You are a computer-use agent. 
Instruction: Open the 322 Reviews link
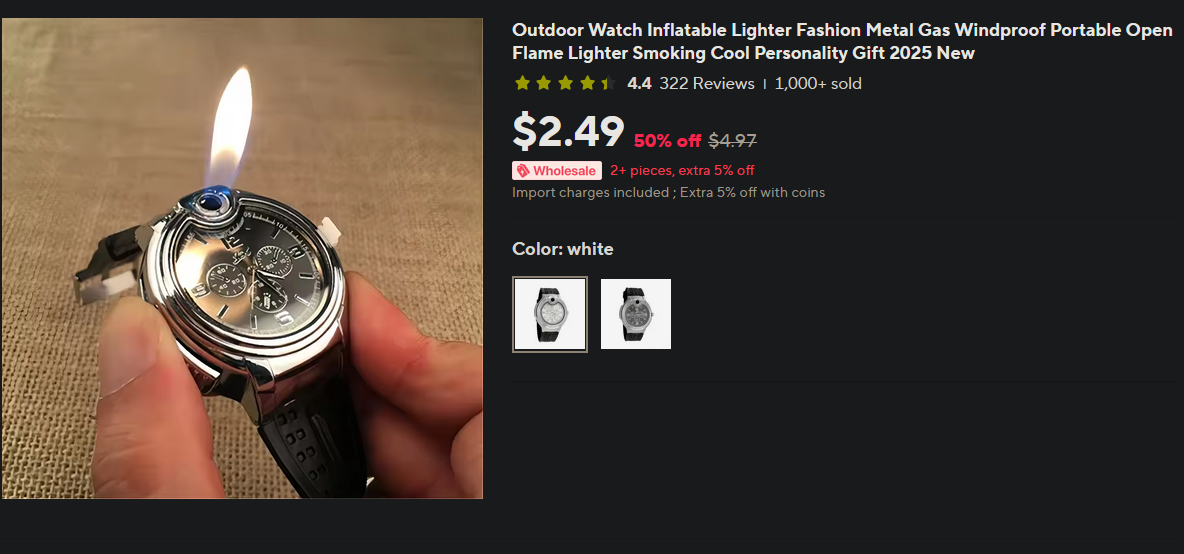click(x=707, y=83)
